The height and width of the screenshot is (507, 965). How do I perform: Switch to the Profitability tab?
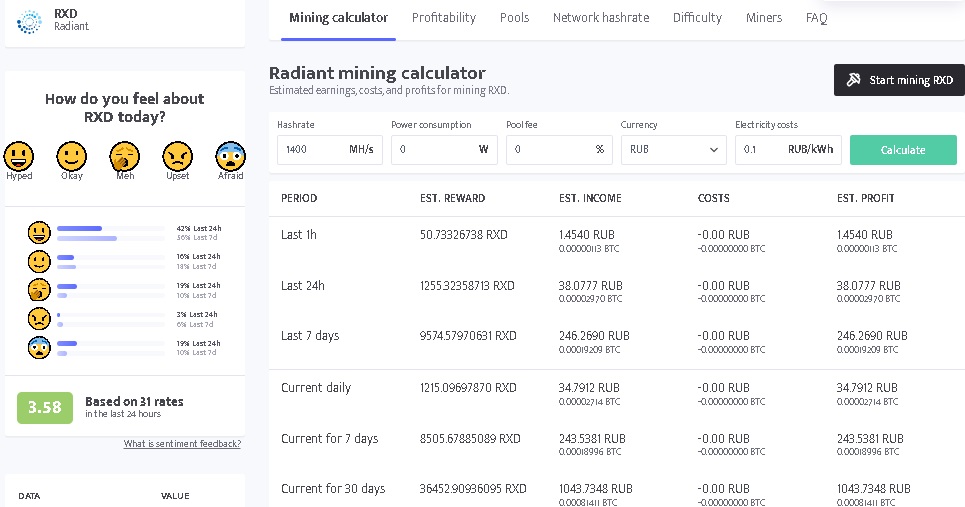pos(443,18)
